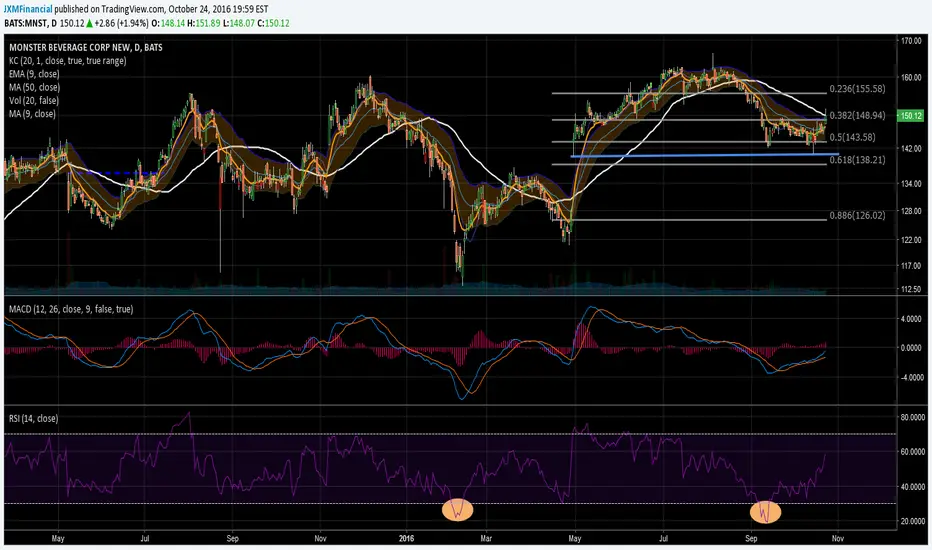Click the C:150.12 close price value
This screenshot has width=932, height=550.
pyautogui.click(x=273, y=24)
